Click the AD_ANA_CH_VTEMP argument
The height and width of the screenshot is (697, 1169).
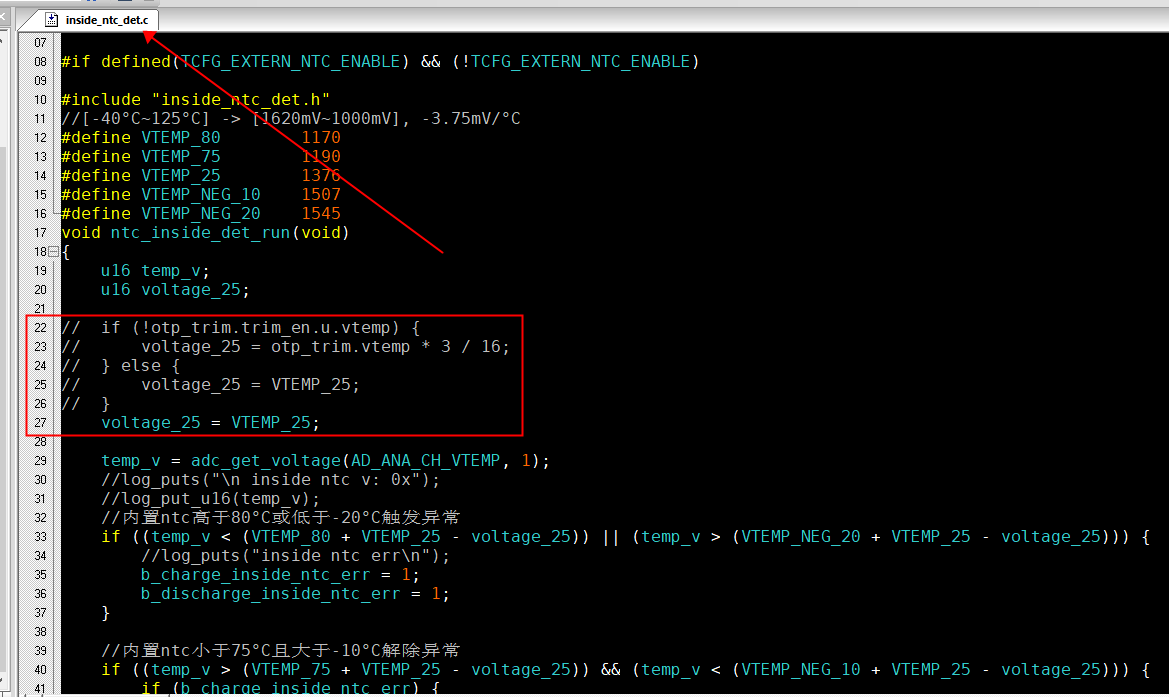coord(425,461)
